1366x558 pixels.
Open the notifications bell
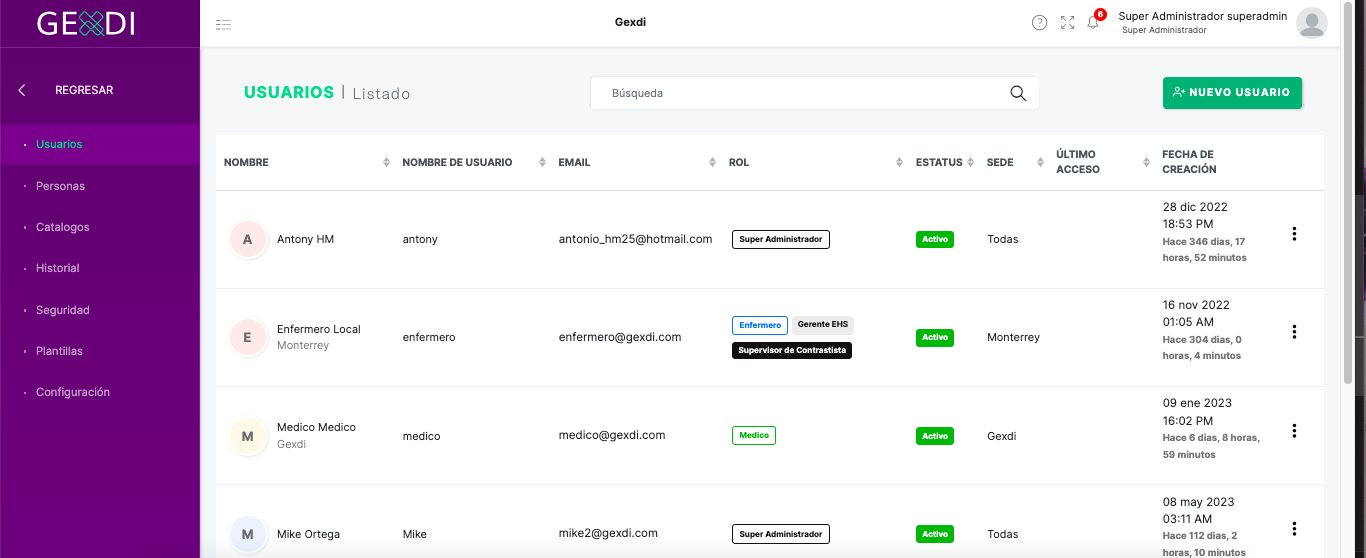(1093, 22)
